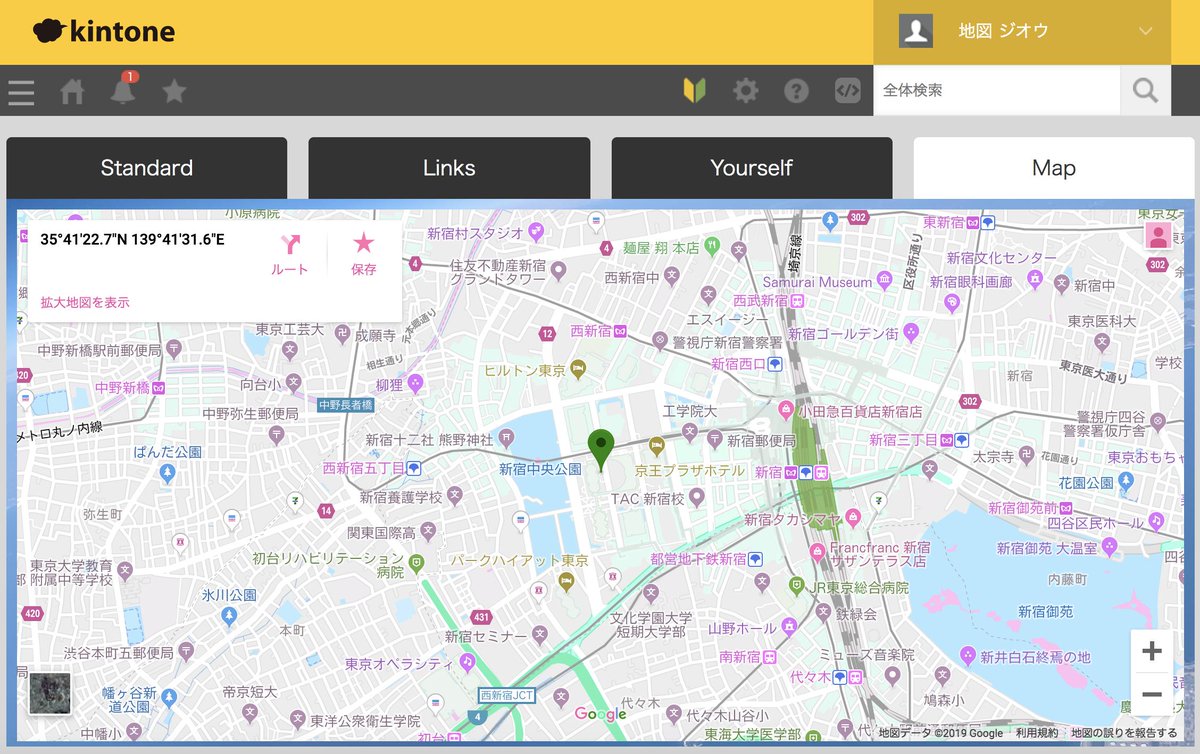Click the 東京オペラシティ marker
Viewport: 1200px width, 754px height.
(467, 662)
